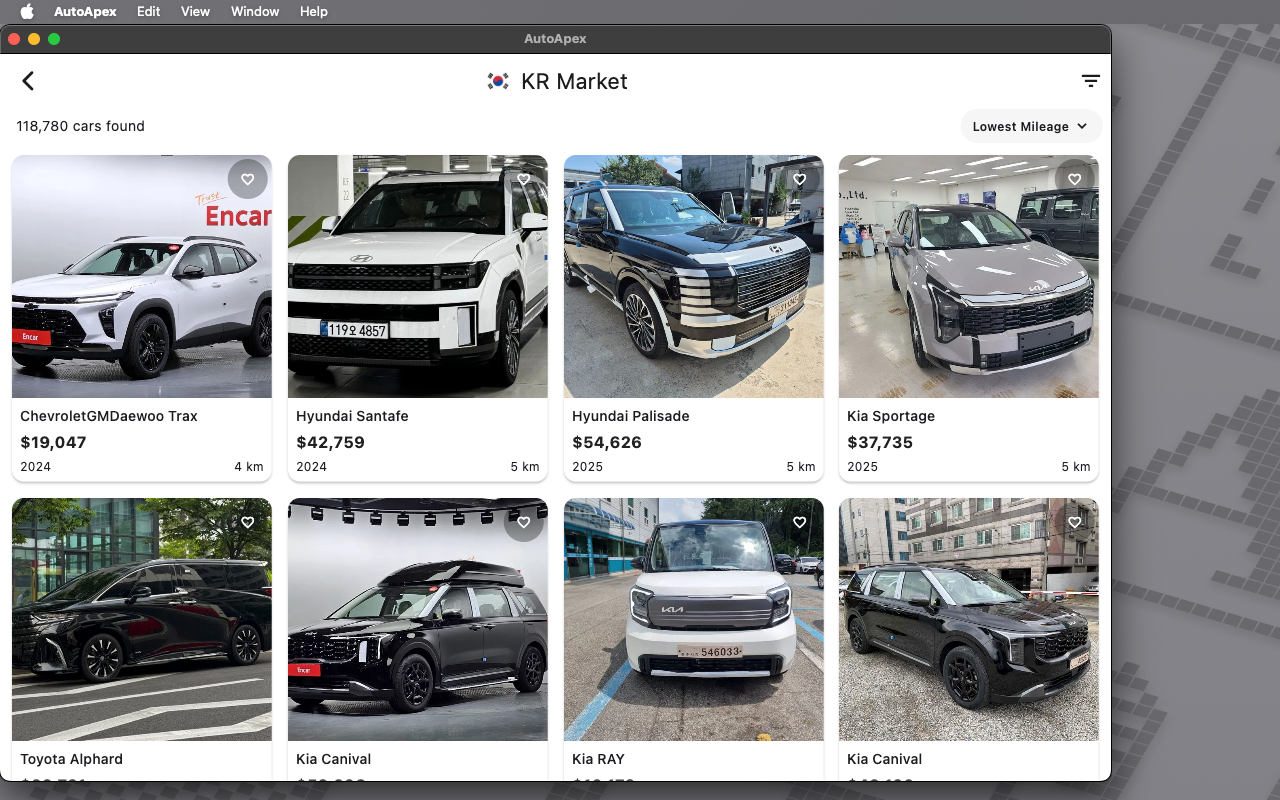Select the Kia RAY title
Screen dimensions: 1280x800
(598, 759)
